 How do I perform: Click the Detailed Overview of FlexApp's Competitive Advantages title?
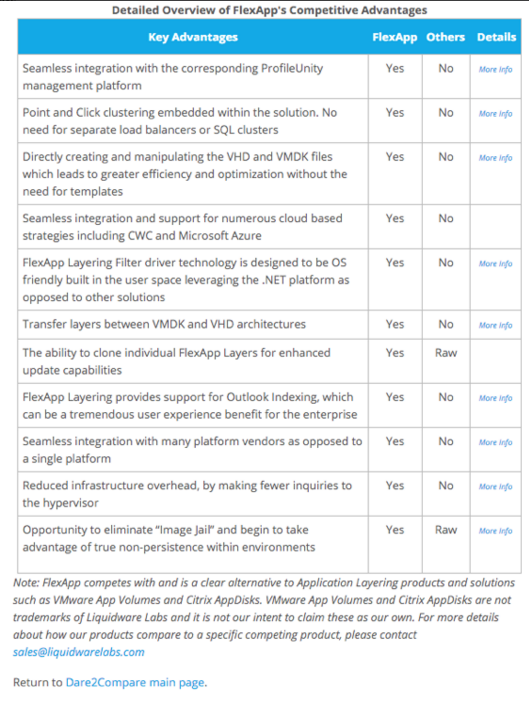tap(270, 10)
